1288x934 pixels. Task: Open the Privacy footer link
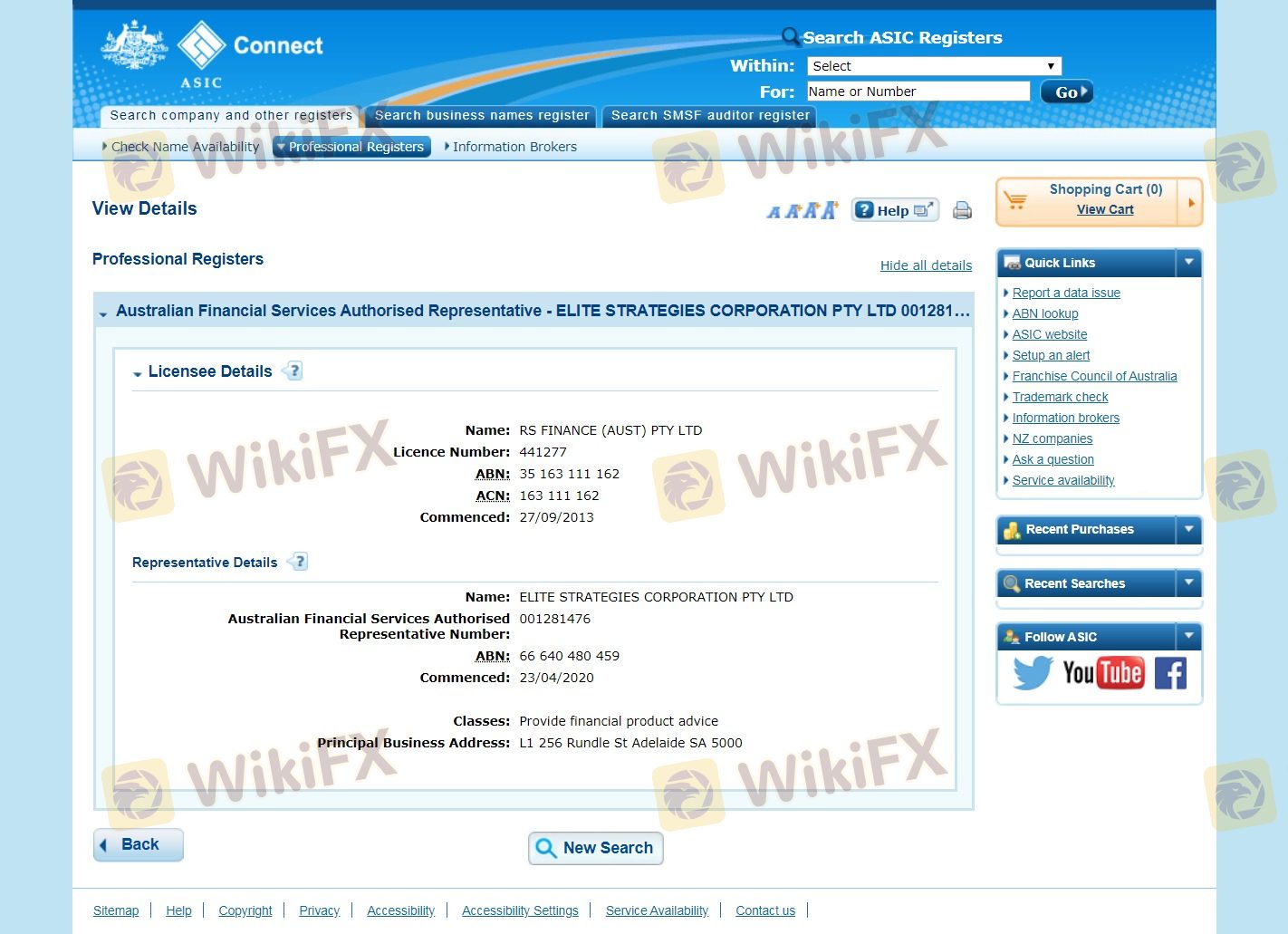320,910
